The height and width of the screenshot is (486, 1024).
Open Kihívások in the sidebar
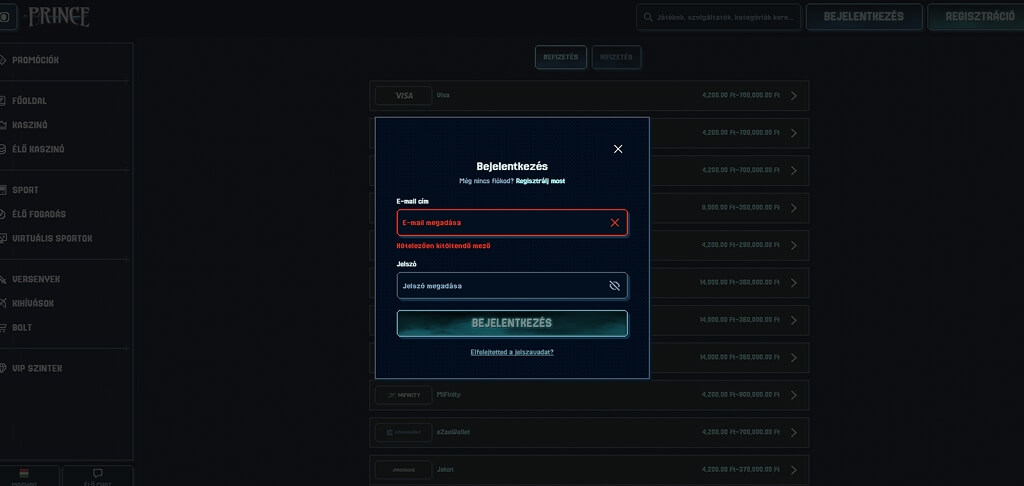pos(33,303)
